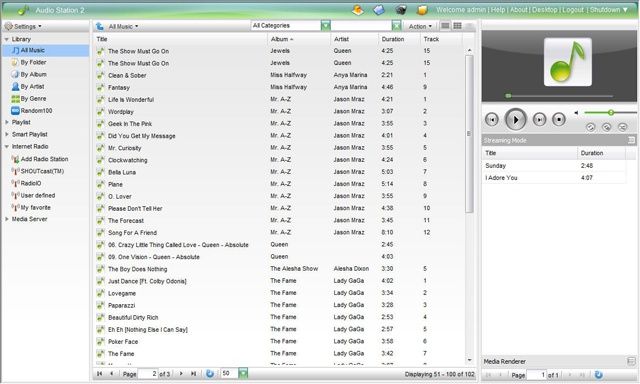Skip to previous track
Viewport: 640px width, 384px height.
pyautogui.click(x=492, y=120)
